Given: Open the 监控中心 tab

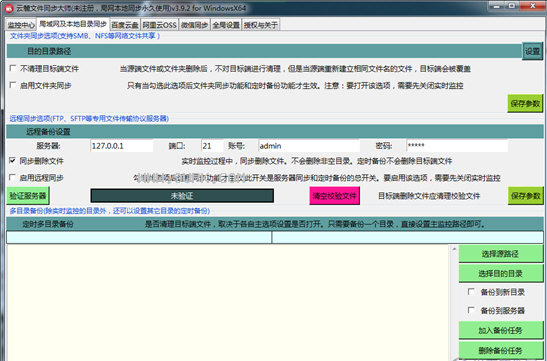Looking at the screenshot, I should pyautogui.click(x=21, y=25).
